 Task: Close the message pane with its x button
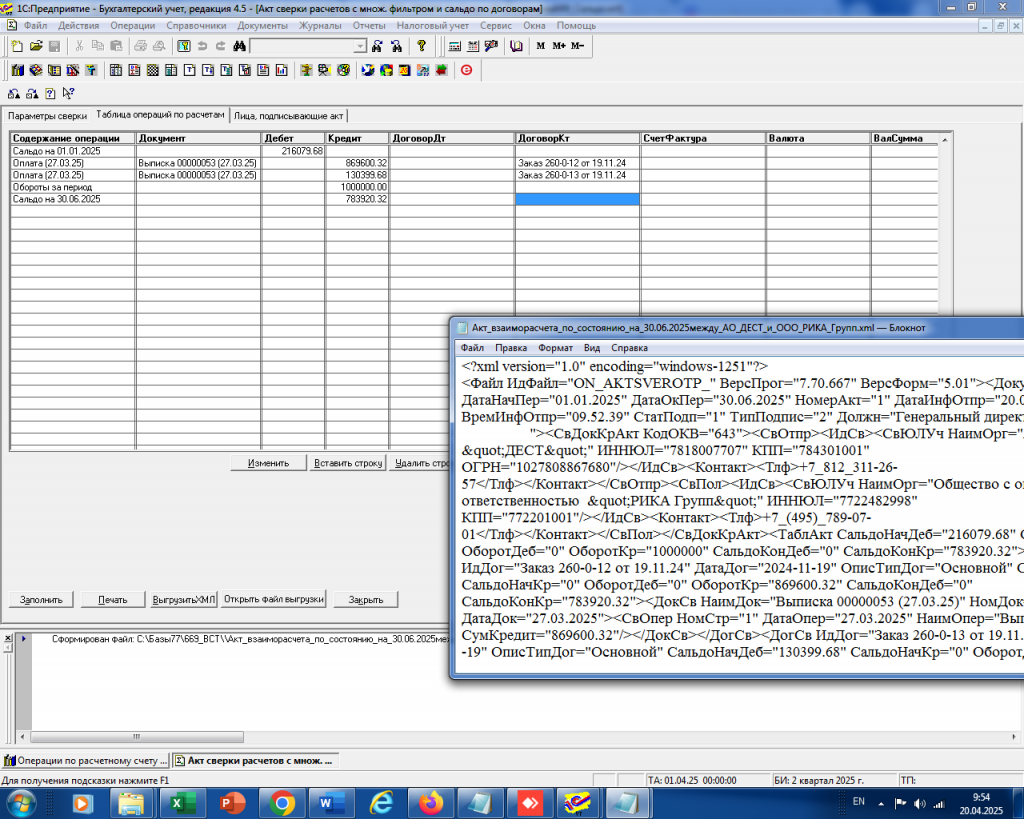[7, 638]
